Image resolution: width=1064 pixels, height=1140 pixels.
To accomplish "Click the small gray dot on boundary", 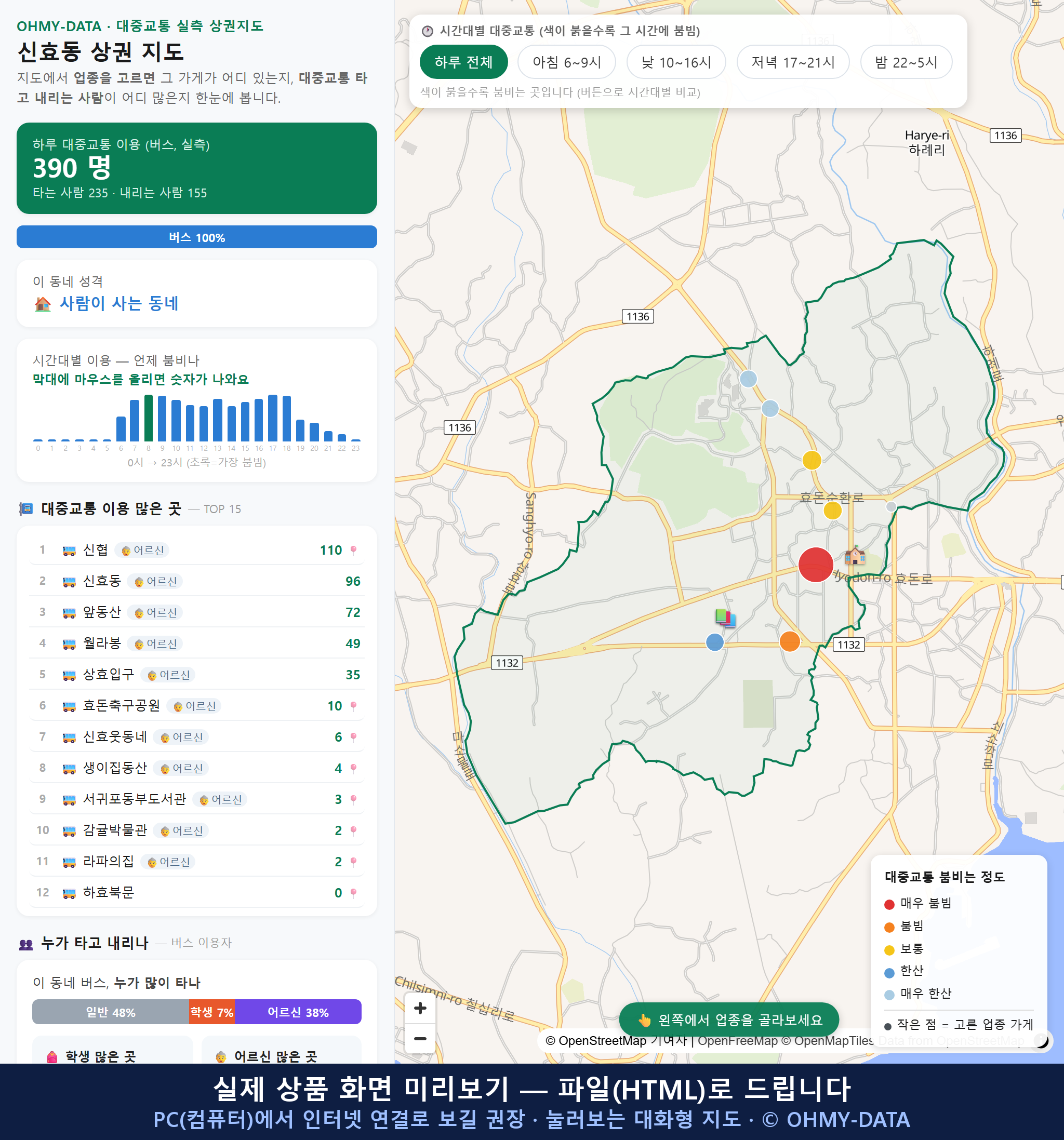I will tap(890, 506).
